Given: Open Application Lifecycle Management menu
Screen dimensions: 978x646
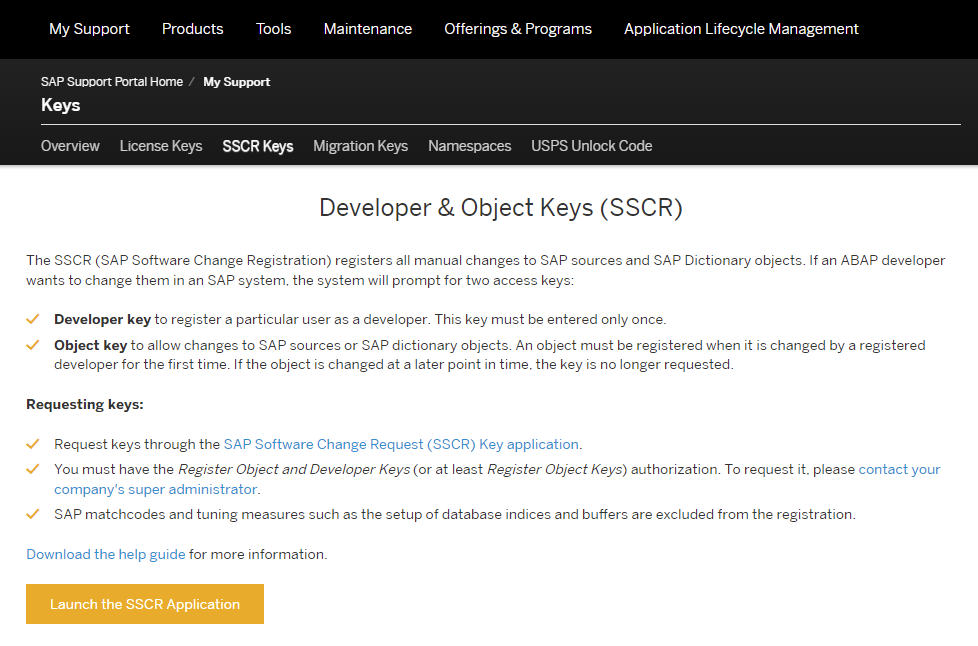Looking at the screenshot, I should (741, 29).
